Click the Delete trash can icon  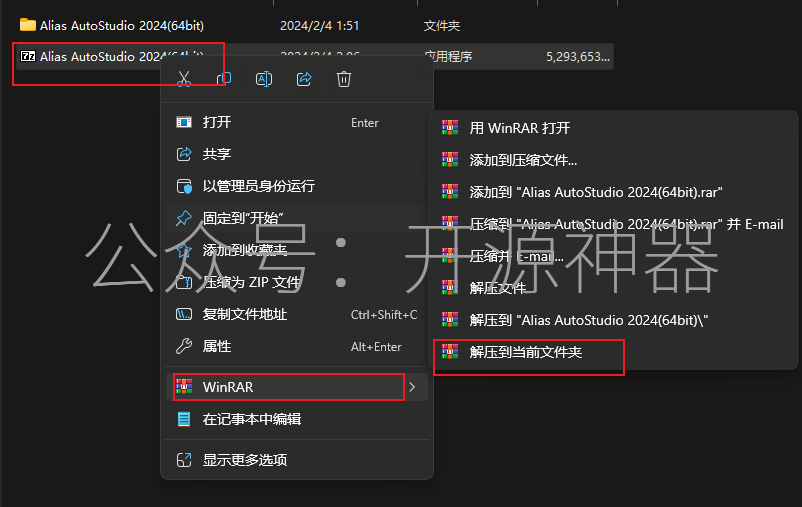[x=344, y=79]
